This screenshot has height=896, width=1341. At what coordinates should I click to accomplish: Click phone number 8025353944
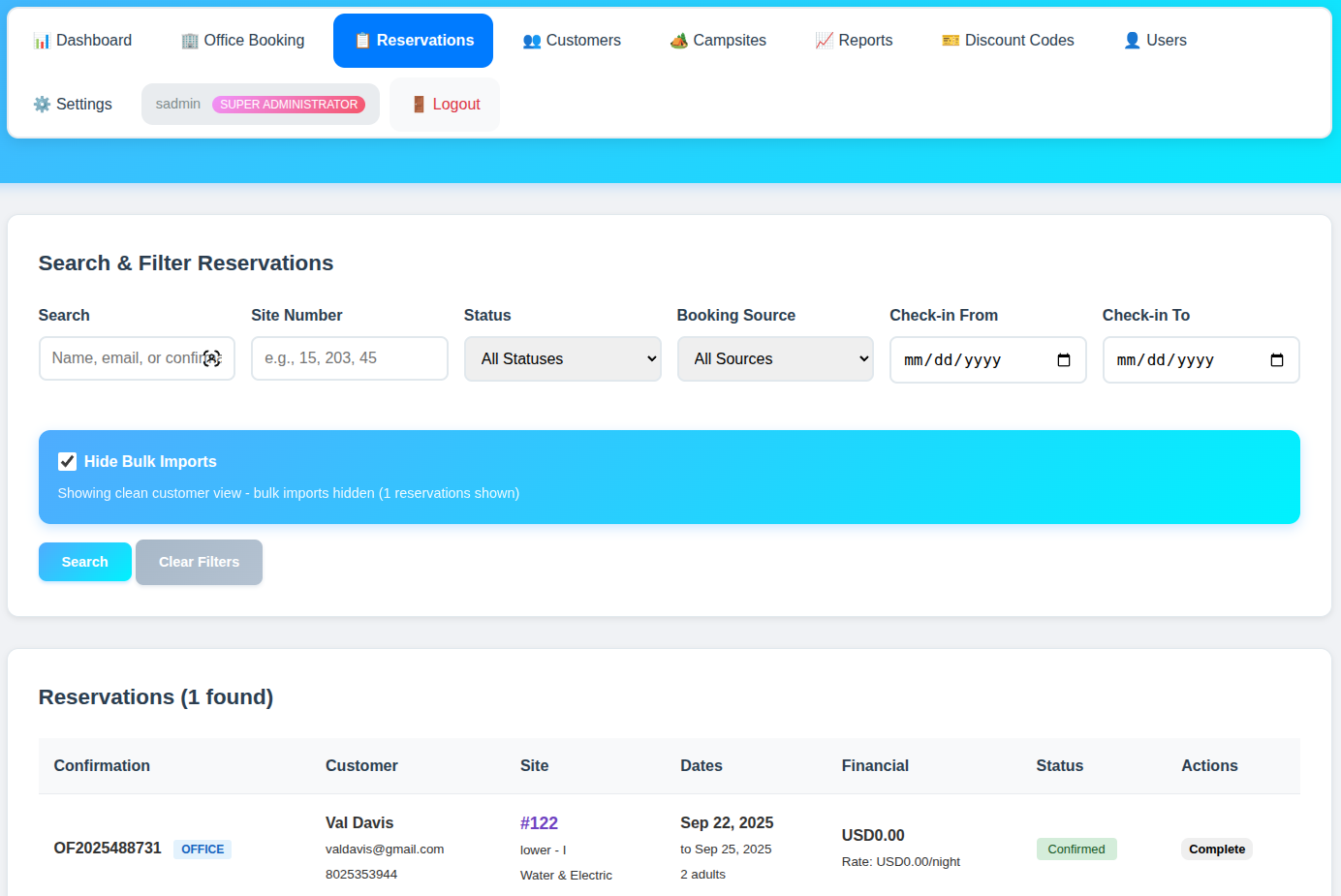click(361, 875)
